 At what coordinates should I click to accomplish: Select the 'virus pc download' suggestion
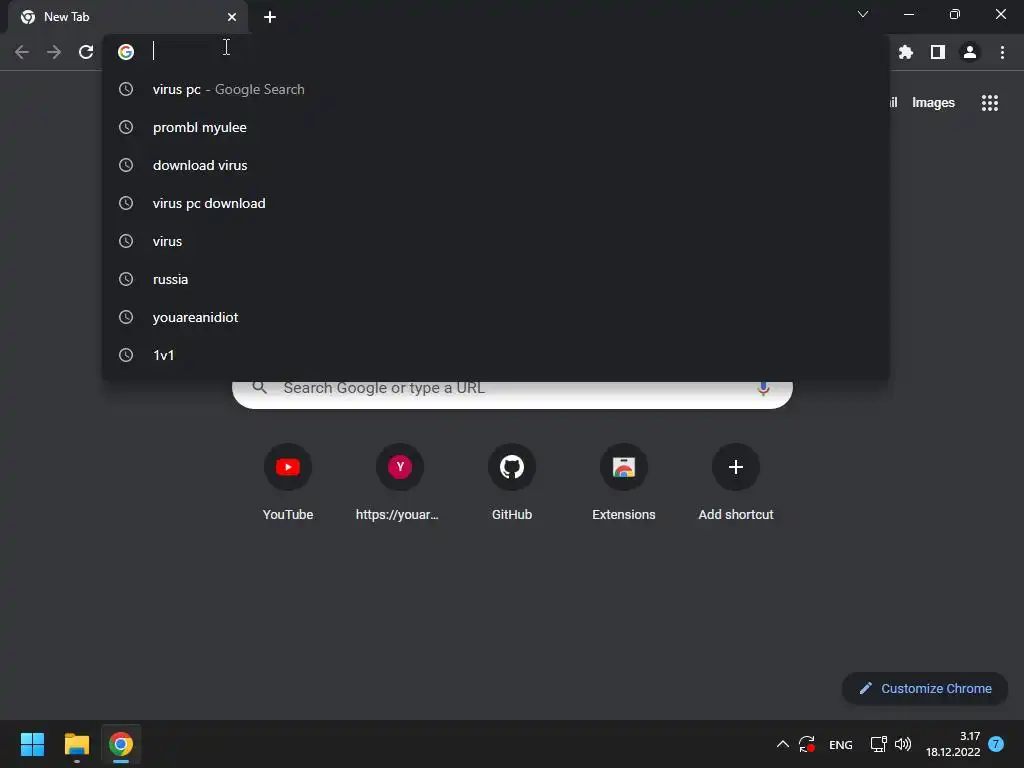(x=496, y=203)
